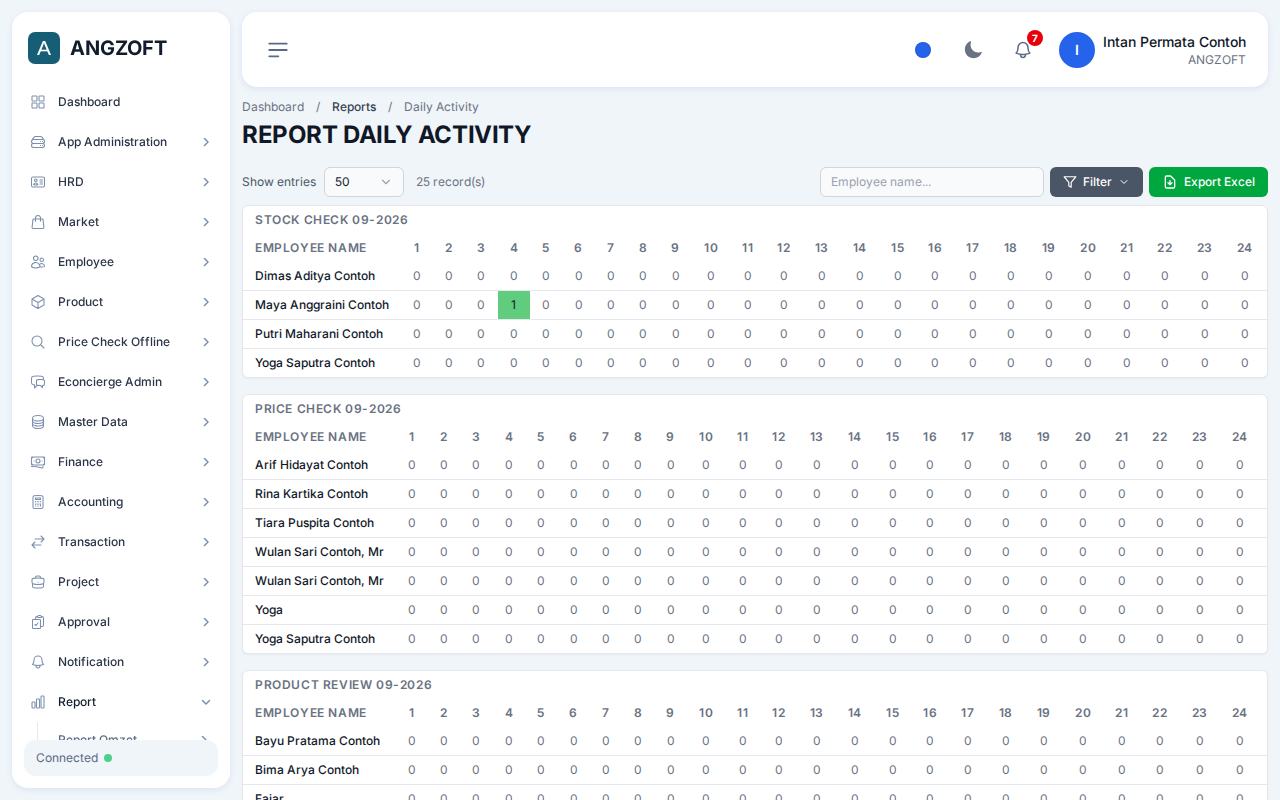Toggle the sidebar hamburger menu
The height and width of the screenshot is (800, 1280).
pos(278,50)
